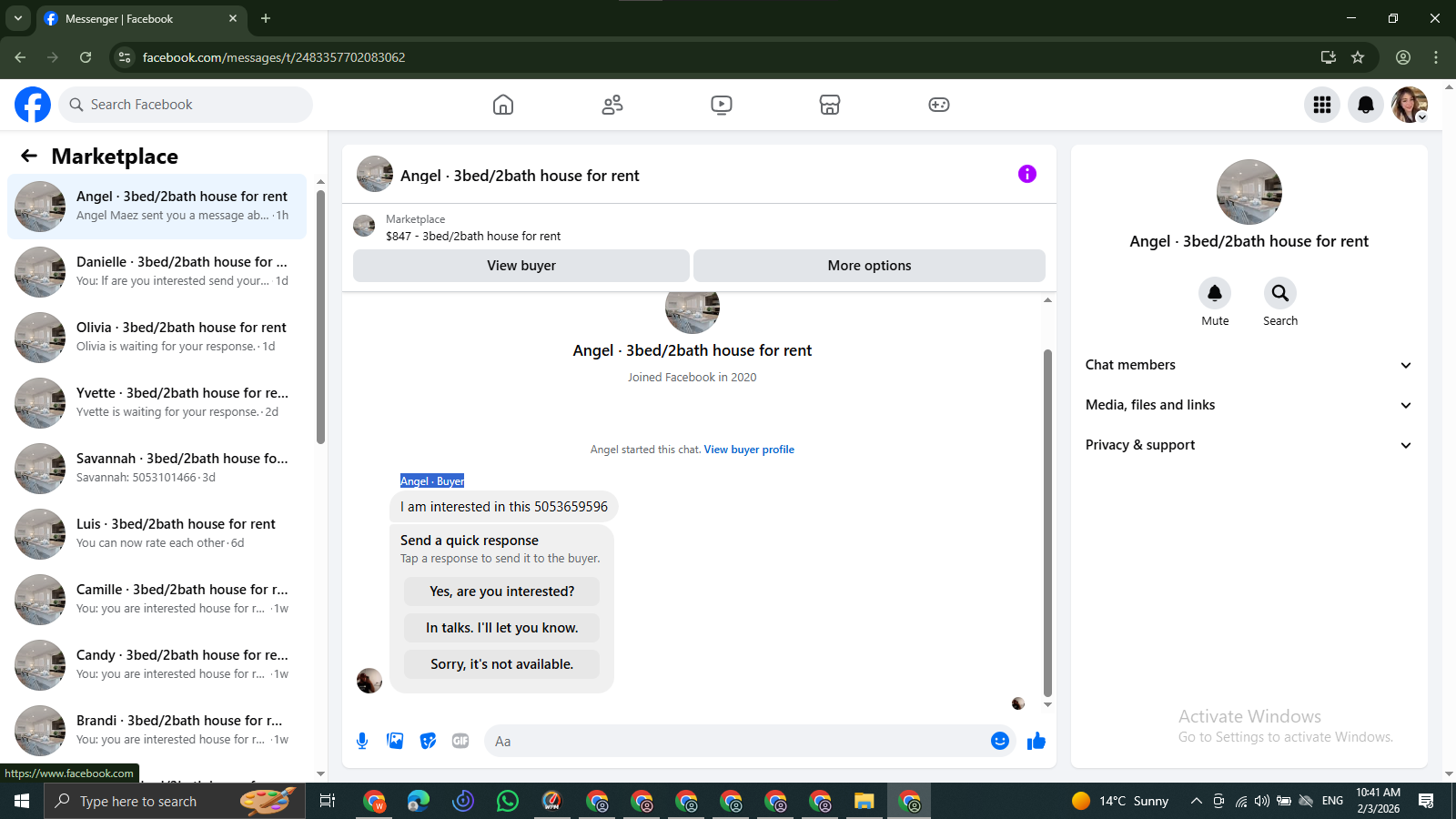1456x819 pixels.
Task: Click the listing thumbnail in the right panel
Action: (x=1249, y=192)
